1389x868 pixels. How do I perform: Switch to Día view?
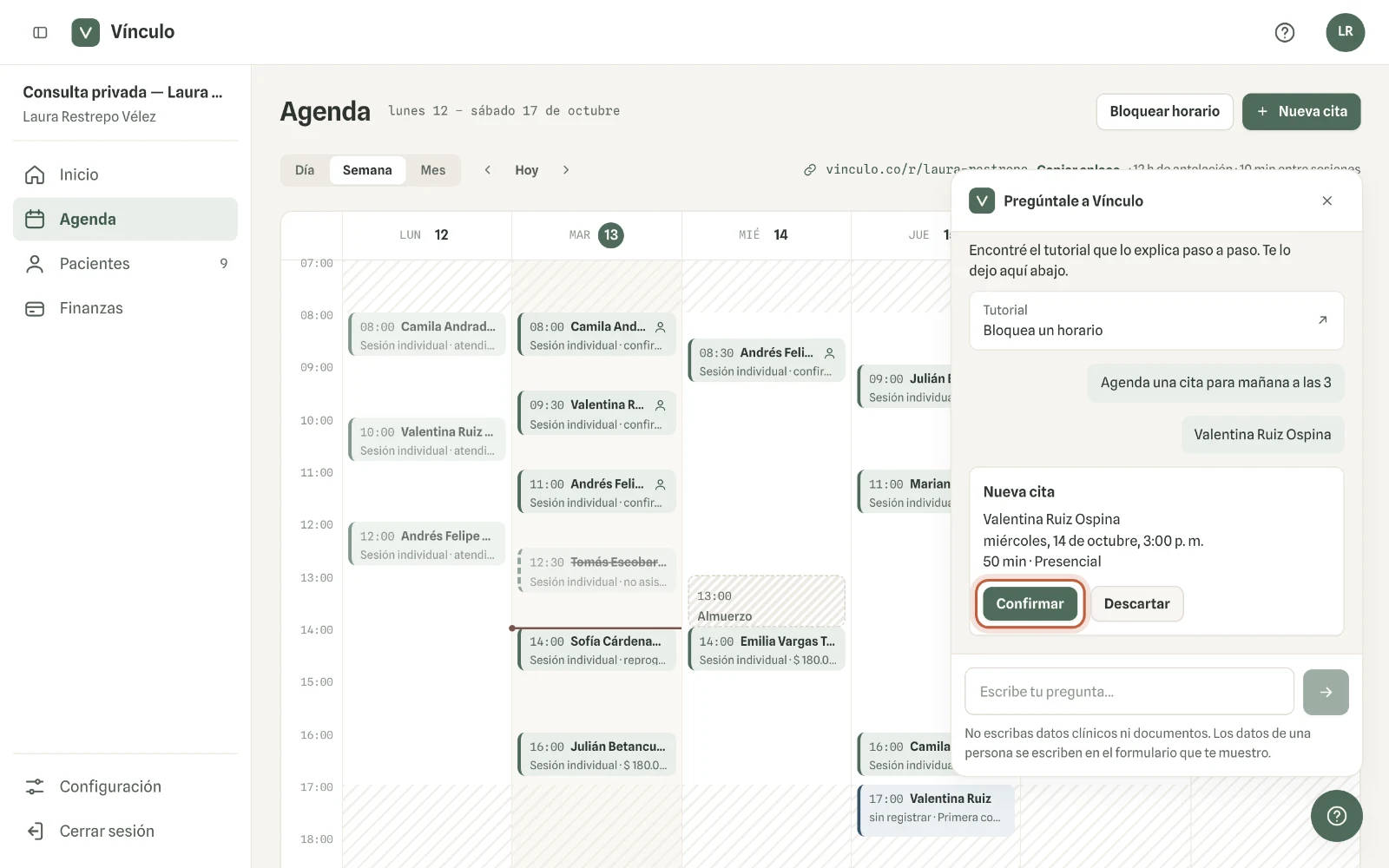(x=305, y=170)
